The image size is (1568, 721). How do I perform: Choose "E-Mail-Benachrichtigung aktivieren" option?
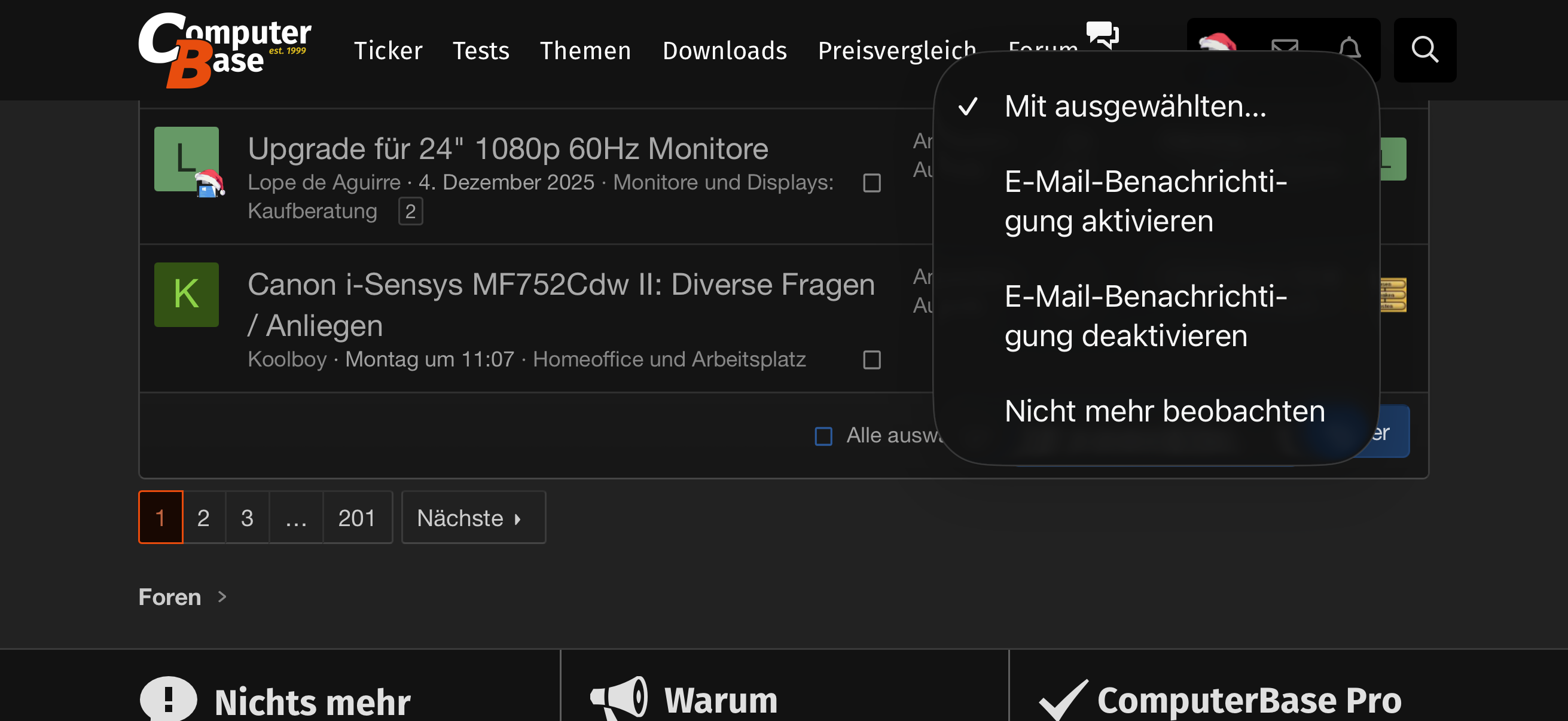pyautogui.click(x=1145, y=201)
